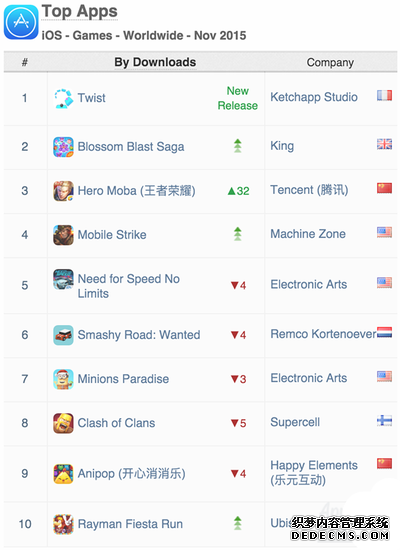Click the France flag next to Ketchapp
Screen dimensions: 400x550
point(385,95)
